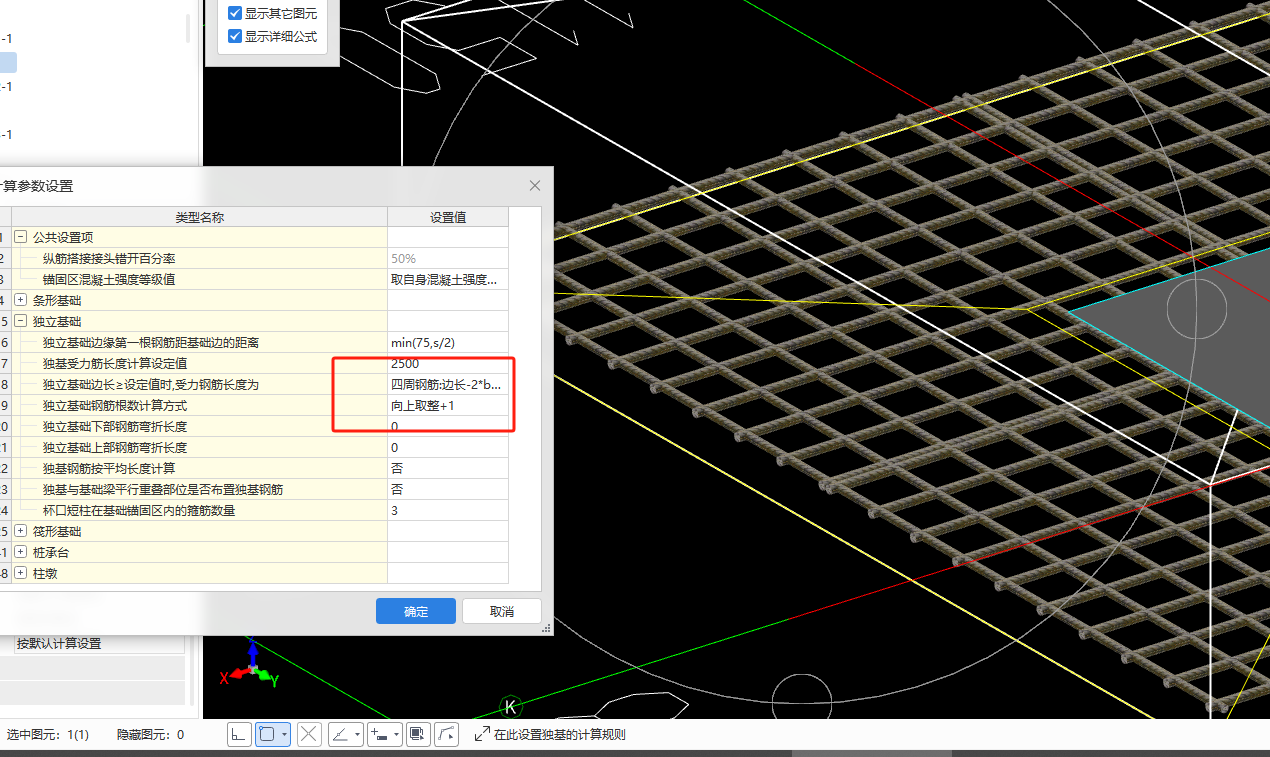Click the 0 value for 独立基础上部钢筋弯折长度
Viewport: 1270px width, 757px height.
pyautogui.click(x=448, y=447)
